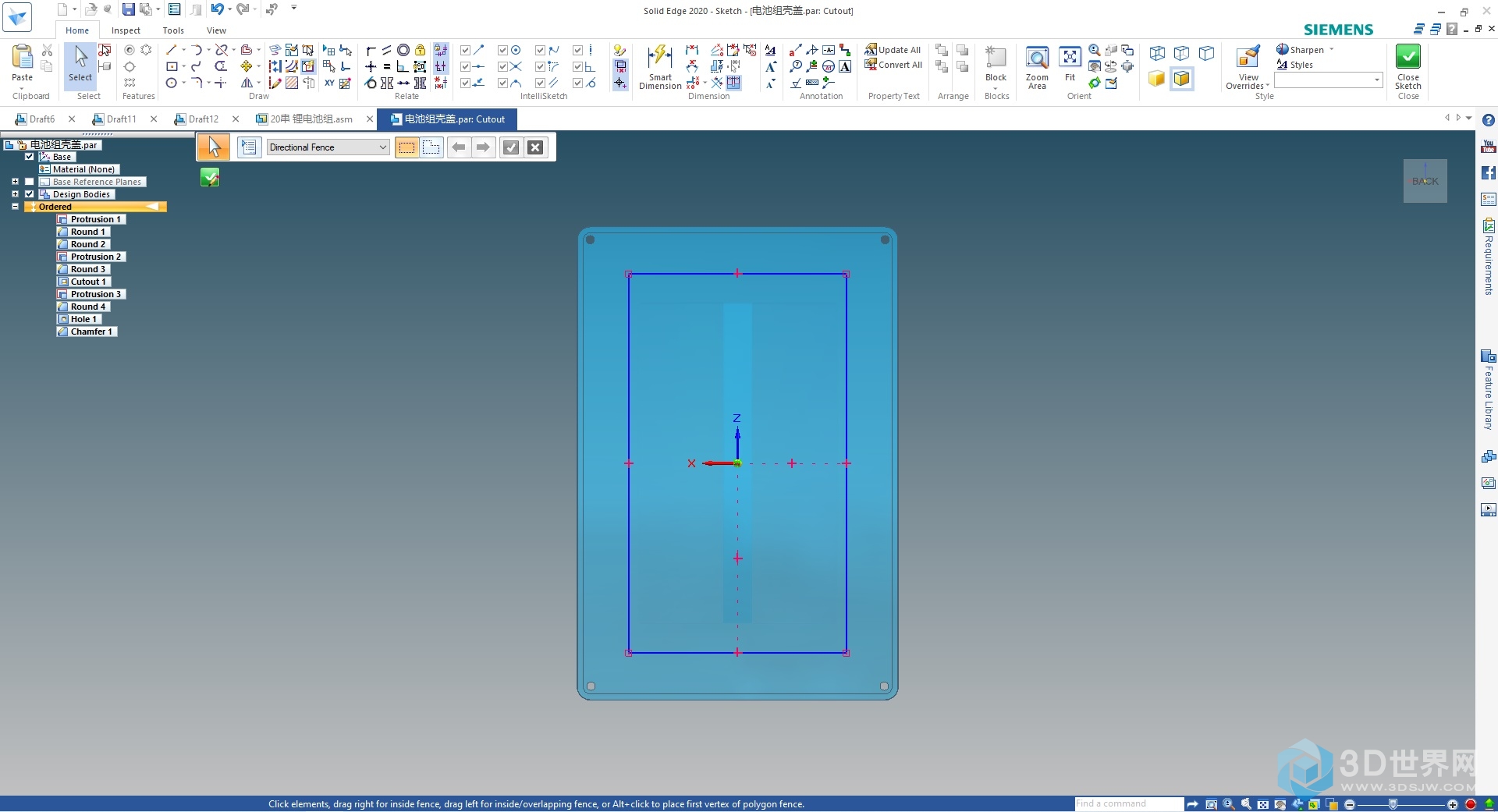Image resolution: width=1498 pixels, height=812 pixels.
Task: Click the Cancel X on command bar
Action: [x=535, y=147]
